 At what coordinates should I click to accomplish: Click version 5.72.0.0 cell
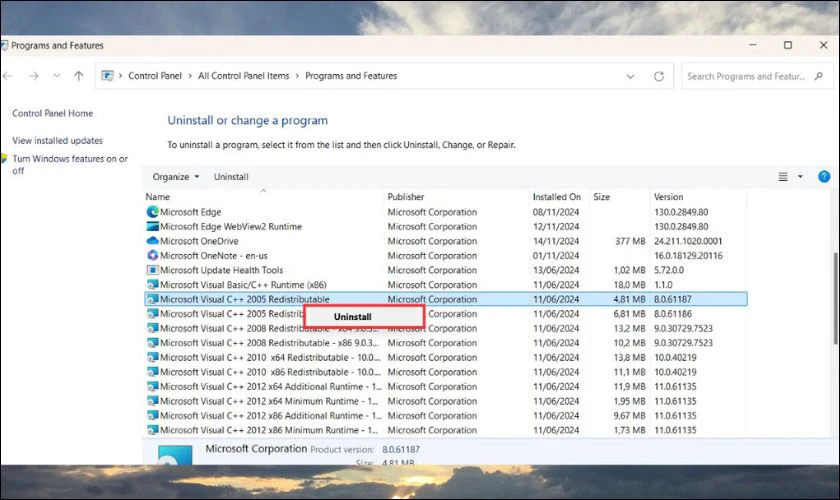(669, 270)
